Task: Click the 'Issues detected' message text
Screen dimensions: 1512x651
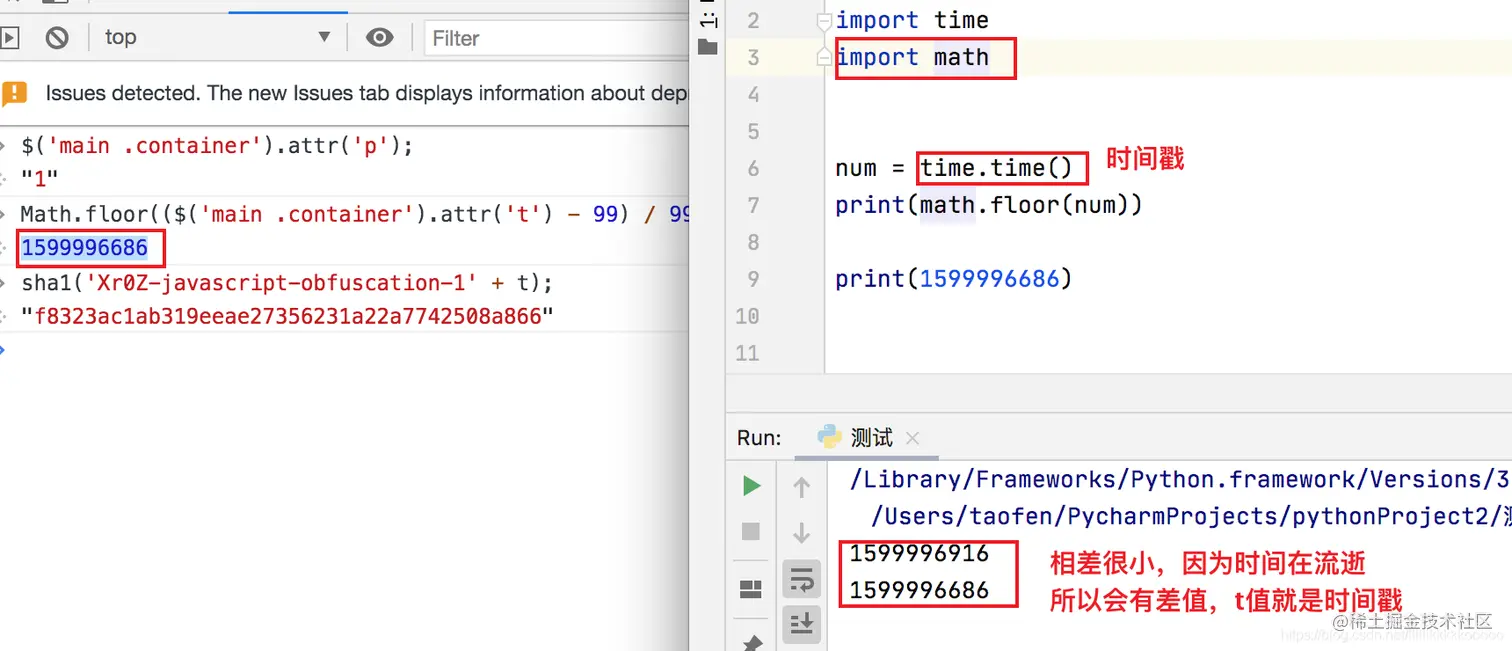Action: click(367, 93)
